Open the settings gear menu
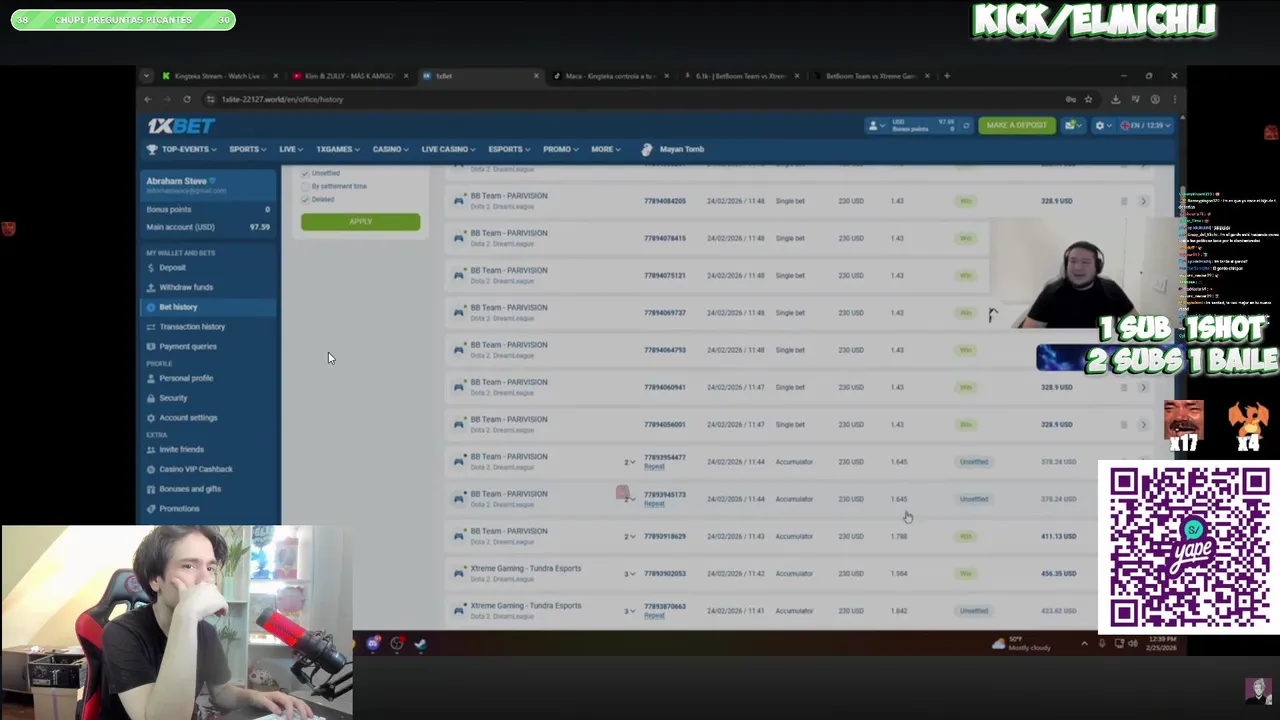 (x=1102, y=125)
